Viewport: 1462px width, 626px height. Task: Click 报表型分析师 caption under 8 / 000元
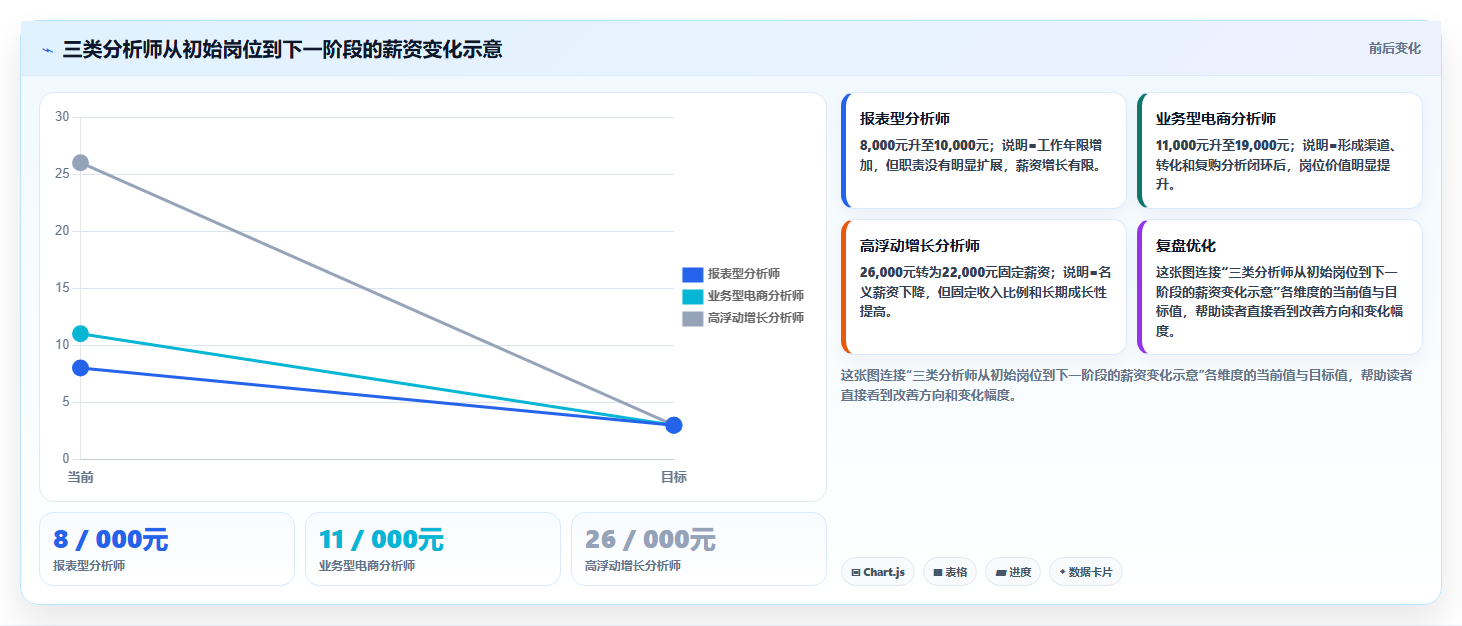point(89,566)
